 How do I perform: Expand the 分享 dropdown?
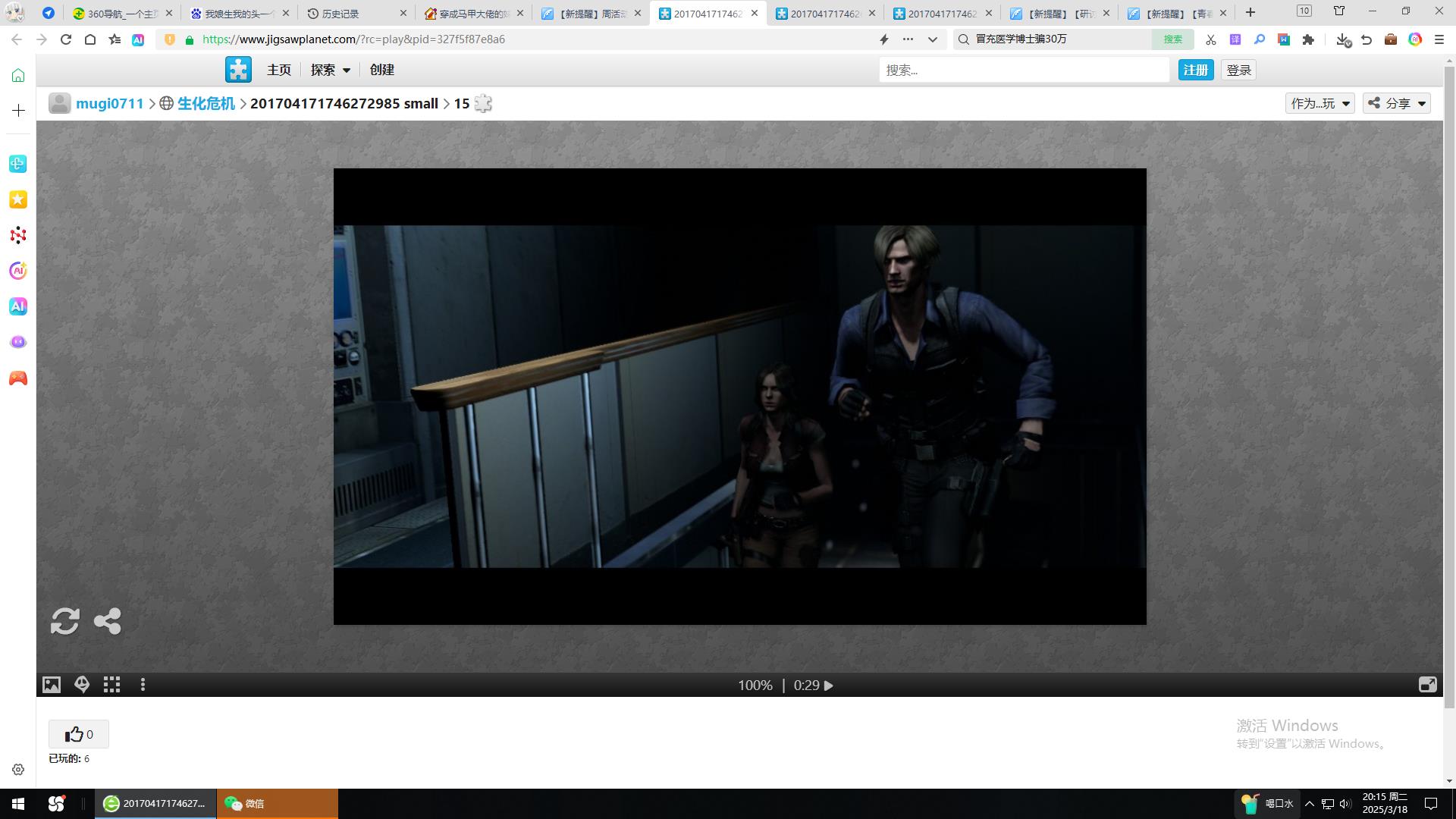click(x=1397, y=104)
